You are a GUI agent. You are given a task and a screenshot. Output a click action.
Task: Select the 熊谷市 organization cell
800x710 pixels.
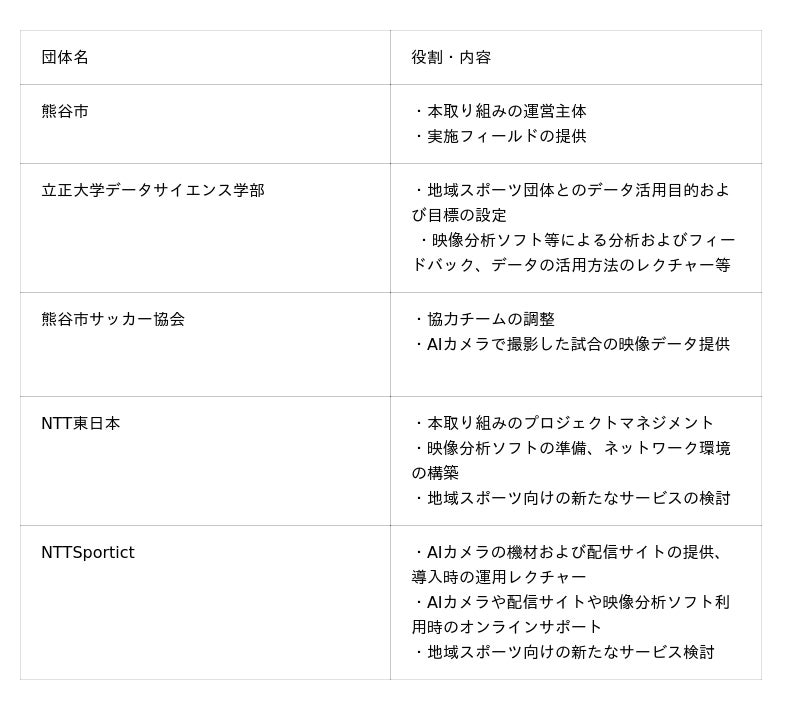[65, 112]
